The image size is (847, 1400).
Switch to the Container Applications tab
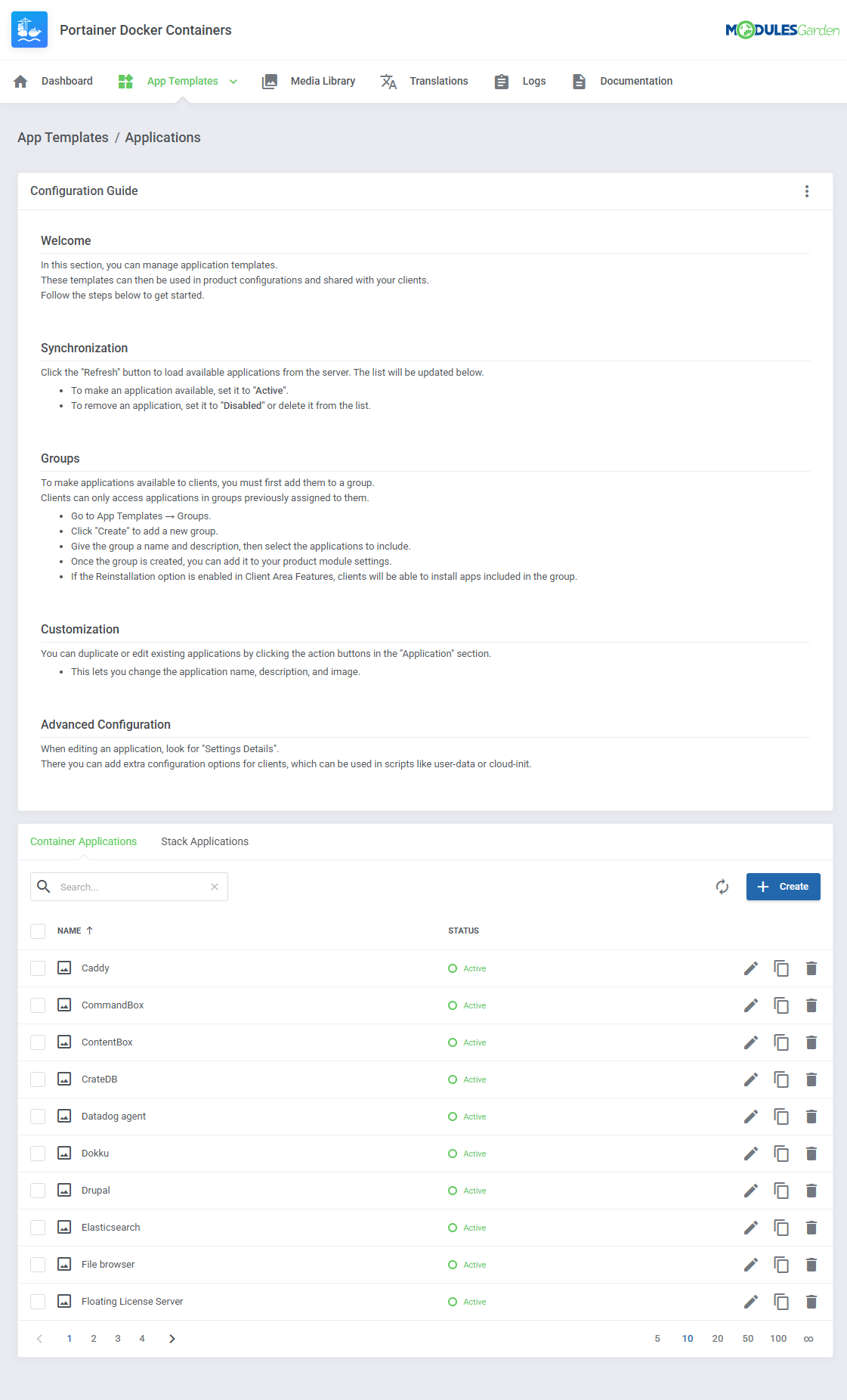pyautogui.click(x=84, y=841)
